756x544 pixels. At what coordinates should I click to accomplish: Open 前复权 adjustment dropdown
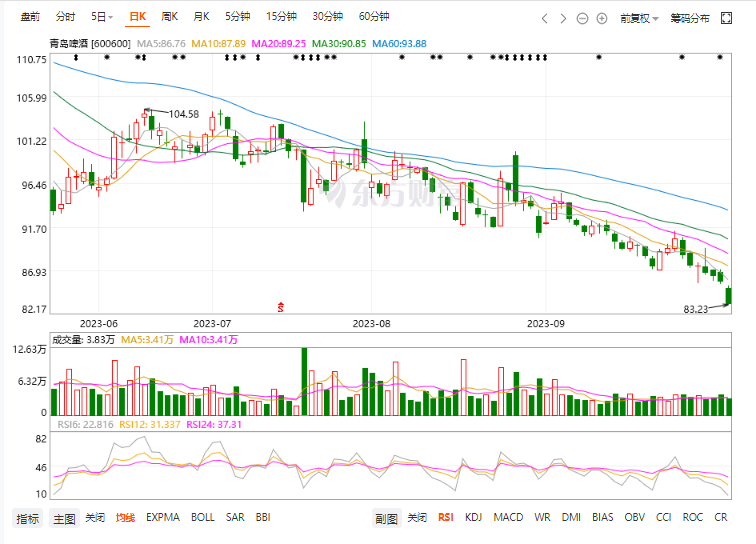point(639,18)
